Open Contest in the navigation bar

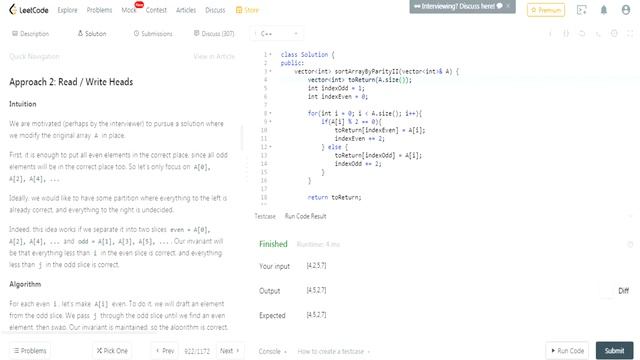[156, 10]
